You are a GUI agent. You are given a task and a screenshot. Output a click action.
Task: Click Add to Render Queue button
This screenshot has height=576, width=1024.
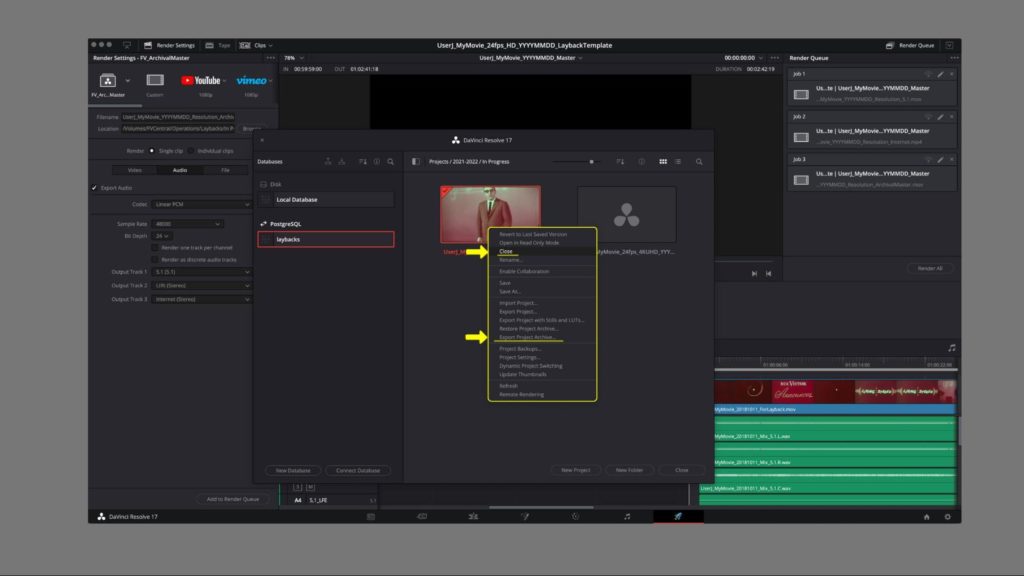(x=233, y=499)
